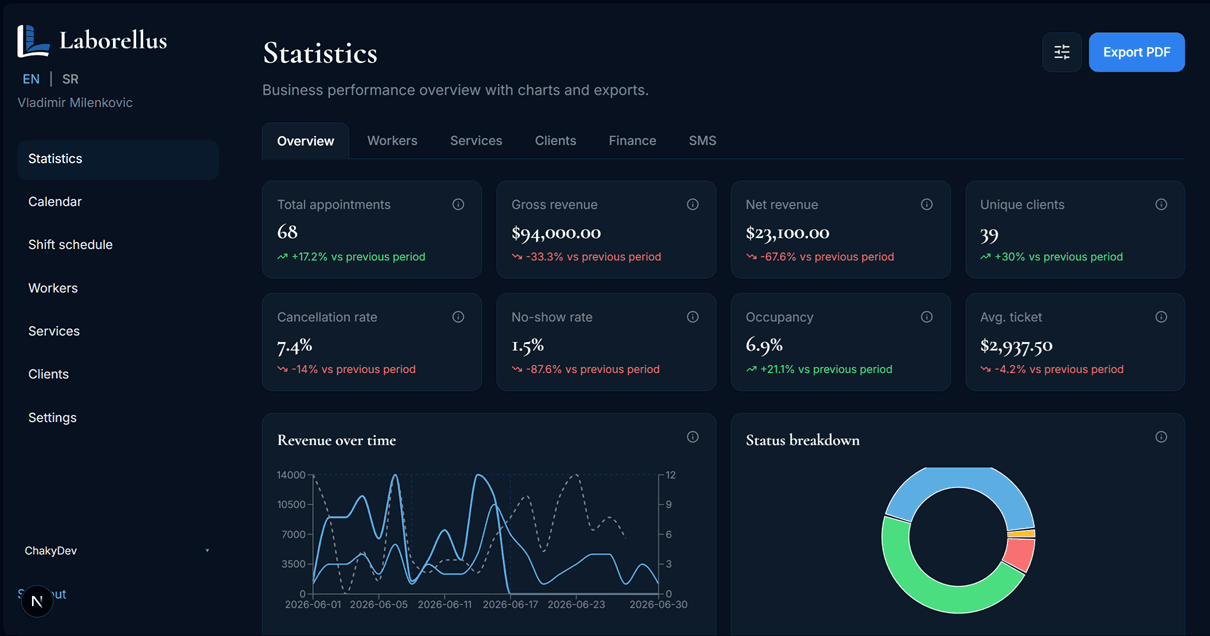The width and height of the screenshot is (1210, 636).
Task: Click +21.1% vs previous period text
Action: click(826, 370)
